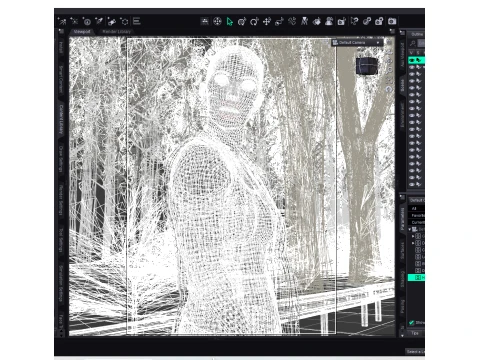Select the Translate four-arrow move tool
Screen dimensions: 480x360
pyautogui.click(x=267, y=22)
